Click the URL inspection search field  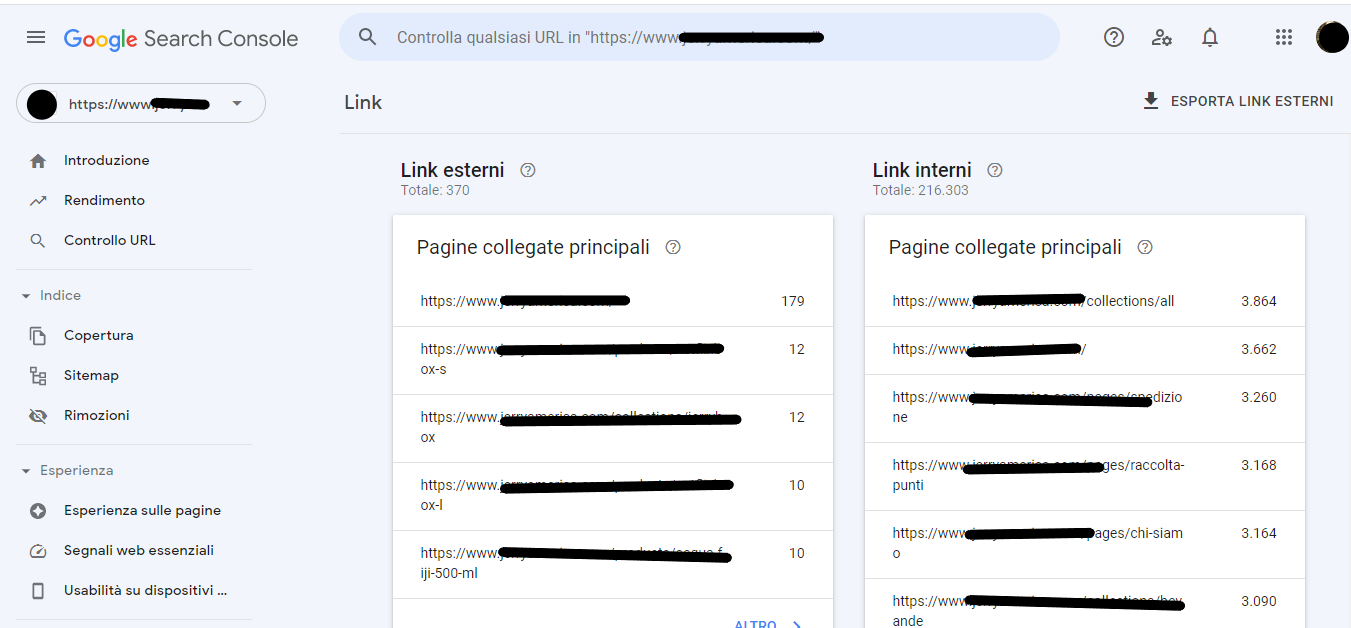point(700,38)
